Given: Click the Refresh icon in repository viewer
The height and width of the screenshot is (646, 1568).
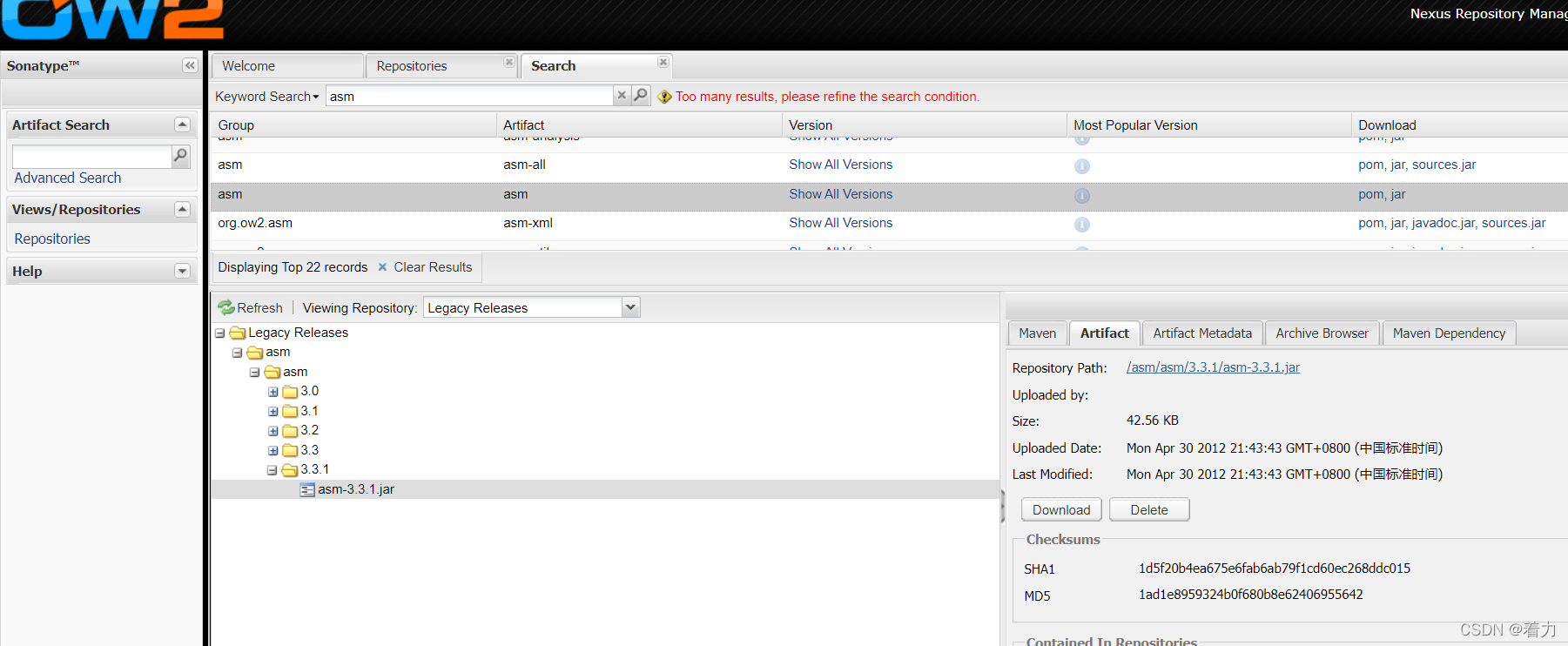Looking at the screenshot, I should (226, 307).
